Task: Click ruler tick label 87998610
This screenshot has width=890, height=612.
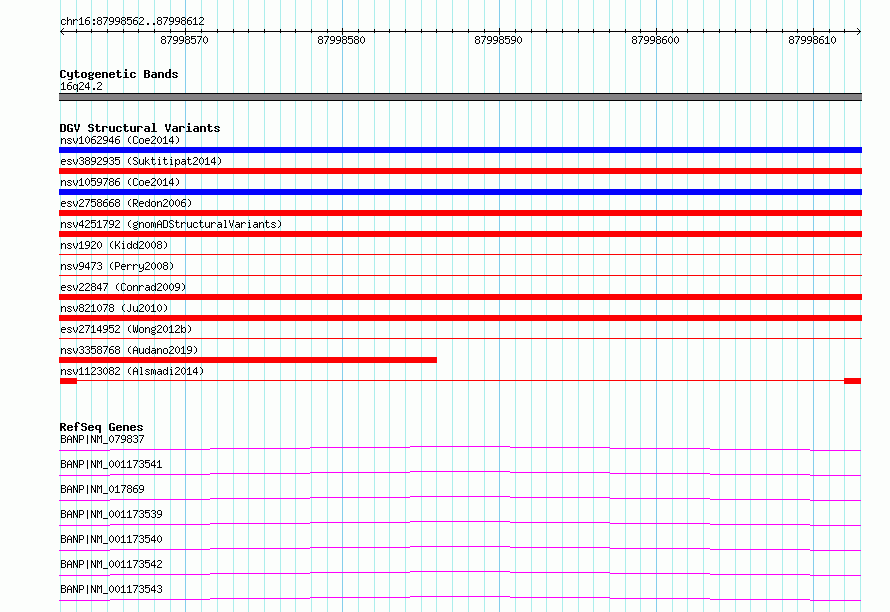Action: click(812, 40)
